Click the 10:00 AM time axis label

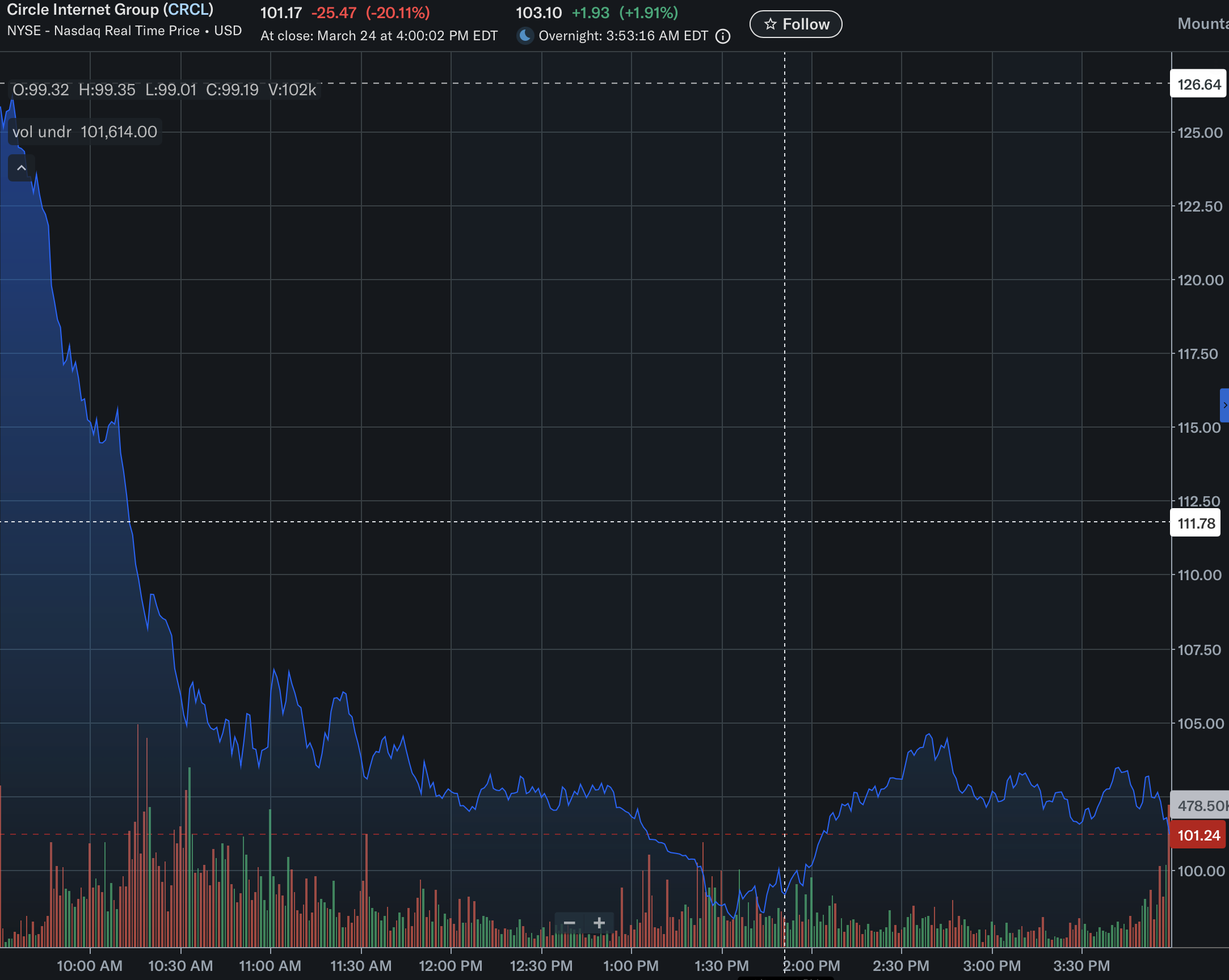pyautogui.click(x=90, y=966)
